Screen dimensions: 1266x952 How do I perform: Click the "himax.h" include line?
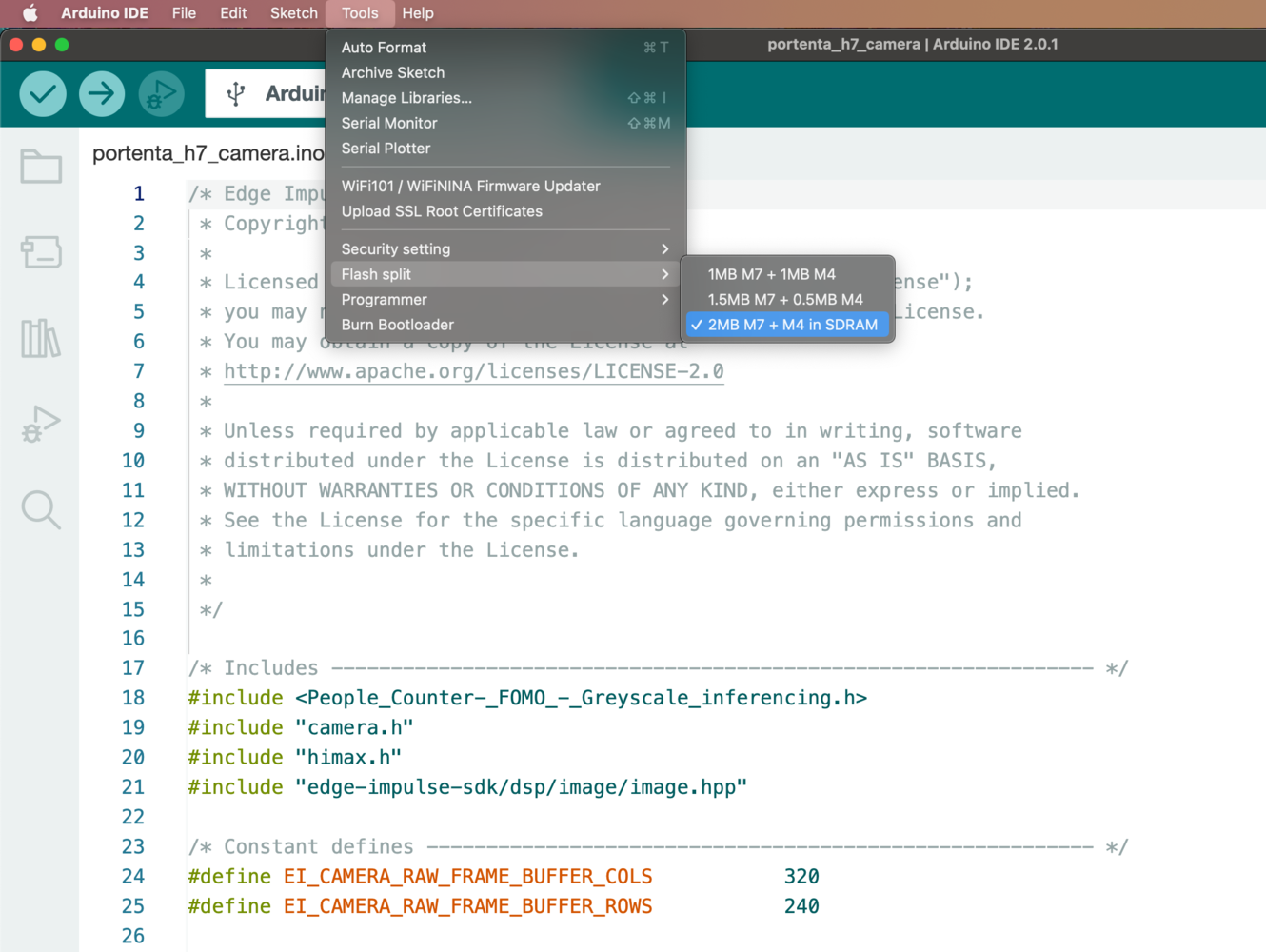(295, 757)
